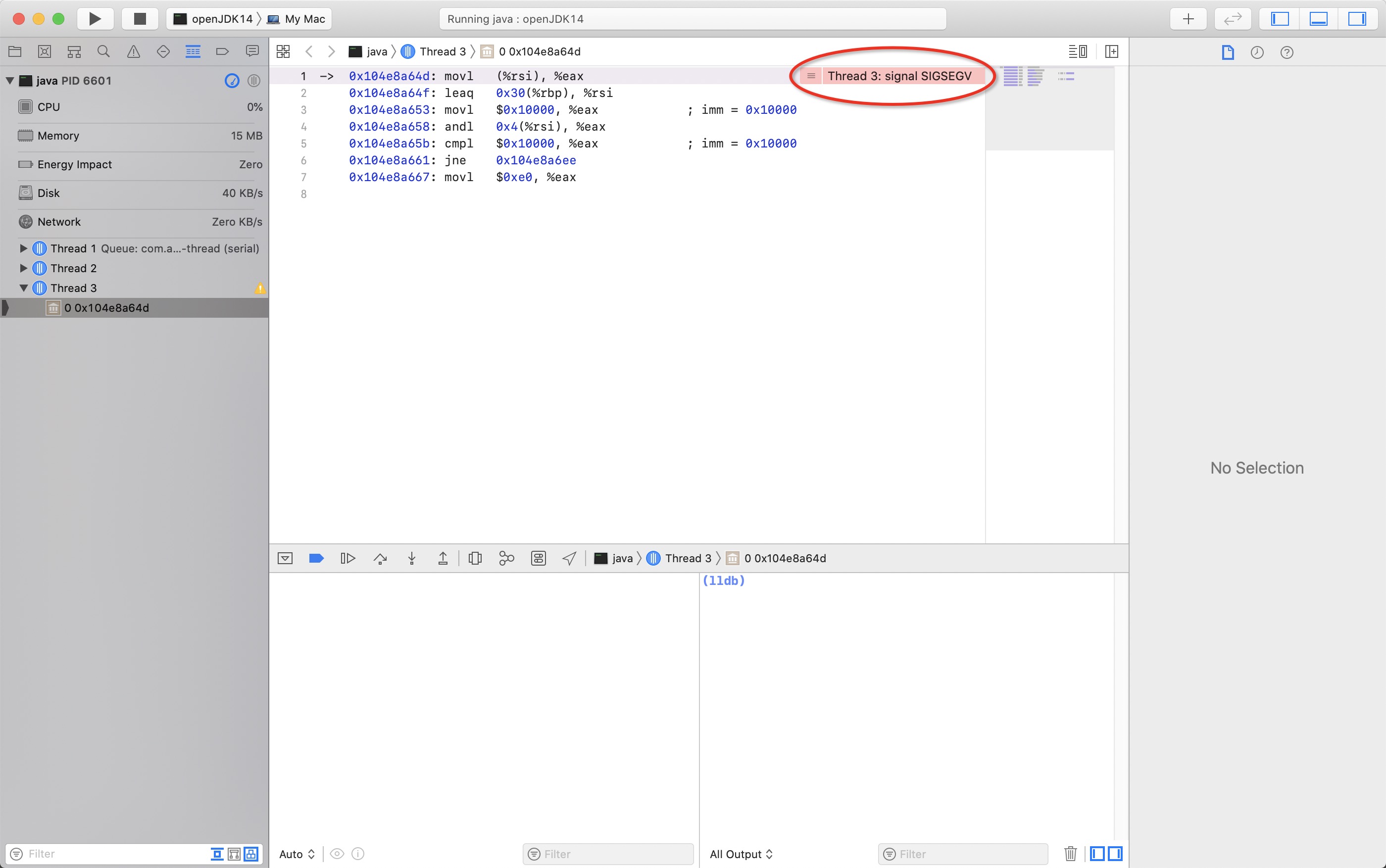Click the Step Out button
This screenshot has width=1386, height=868.
[x=443, y=559]
